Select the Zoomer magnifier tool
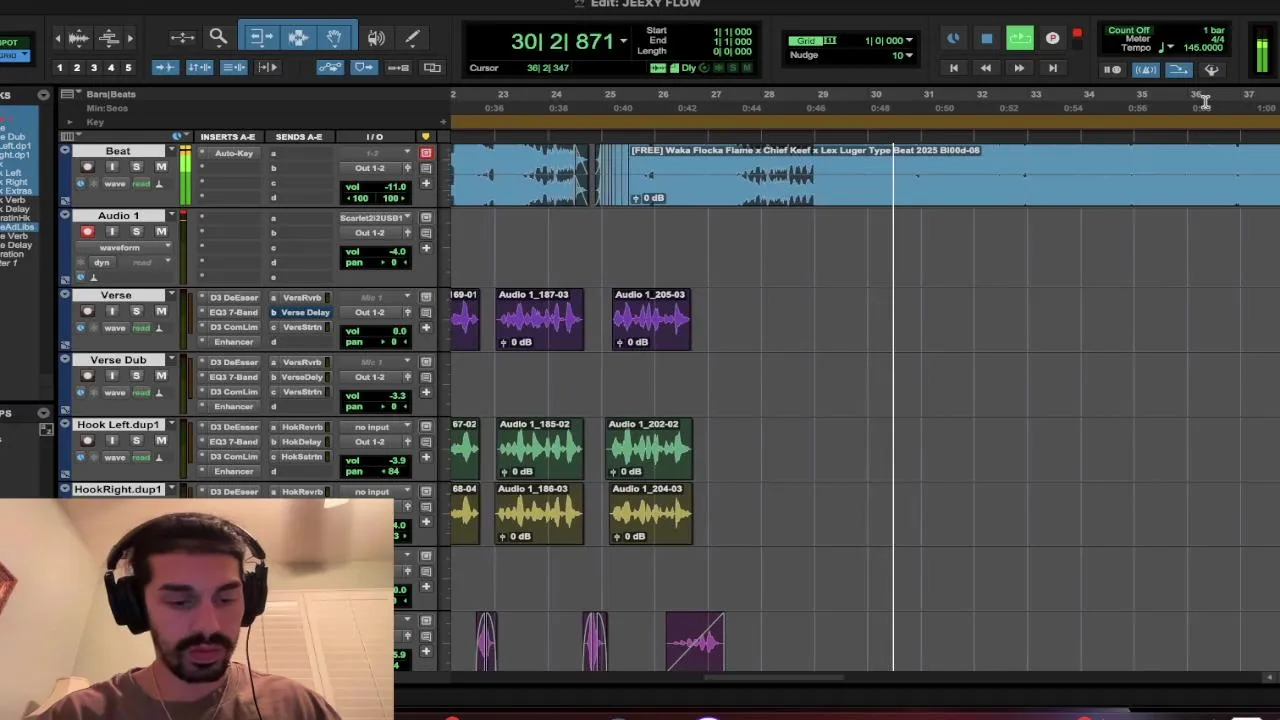1280x720 pixels. point(218,38)
